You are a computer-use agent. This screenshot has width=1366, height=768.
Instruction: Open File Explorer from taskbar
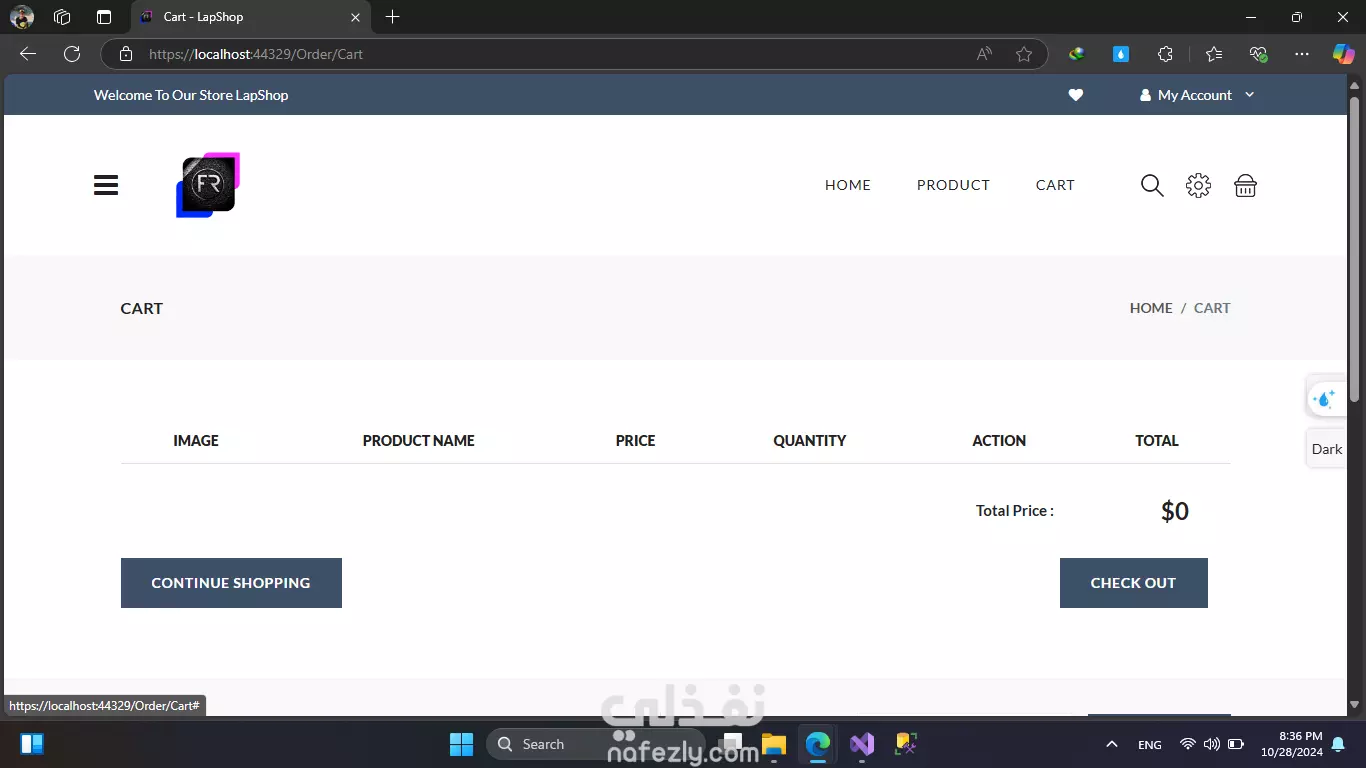point(774,744)
